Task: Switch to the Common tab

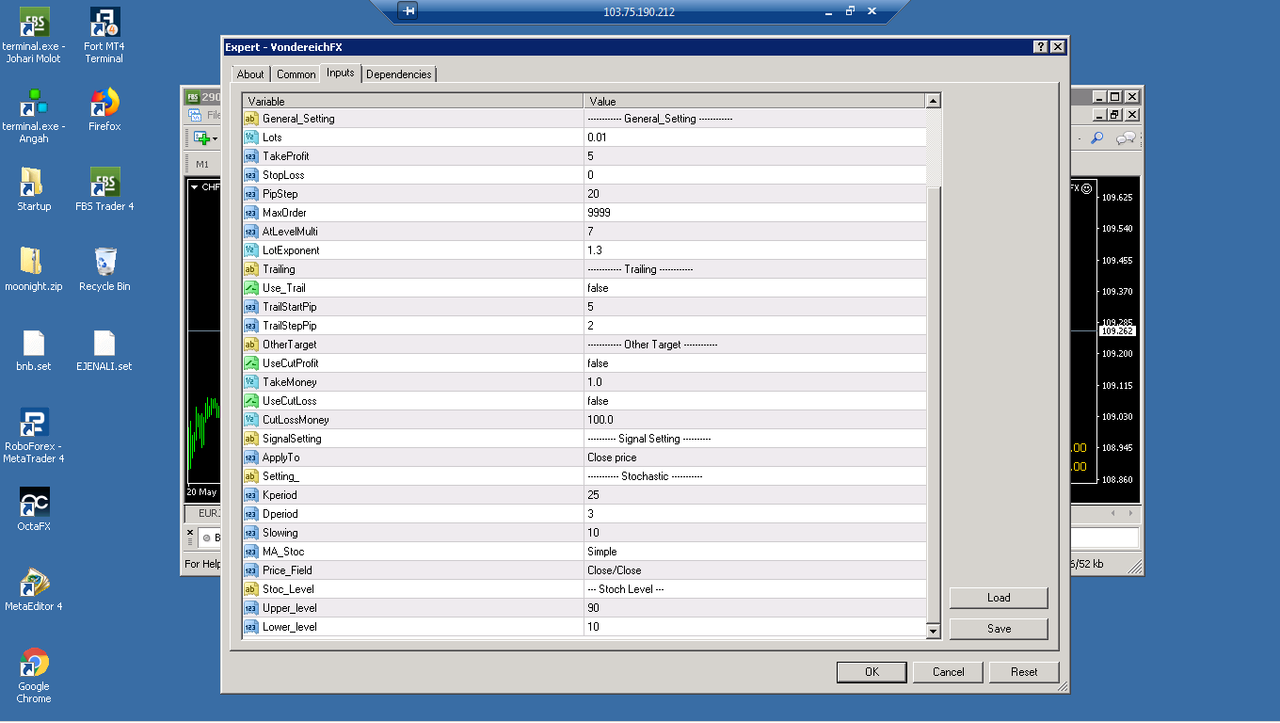Action: (x=296, y=74)
